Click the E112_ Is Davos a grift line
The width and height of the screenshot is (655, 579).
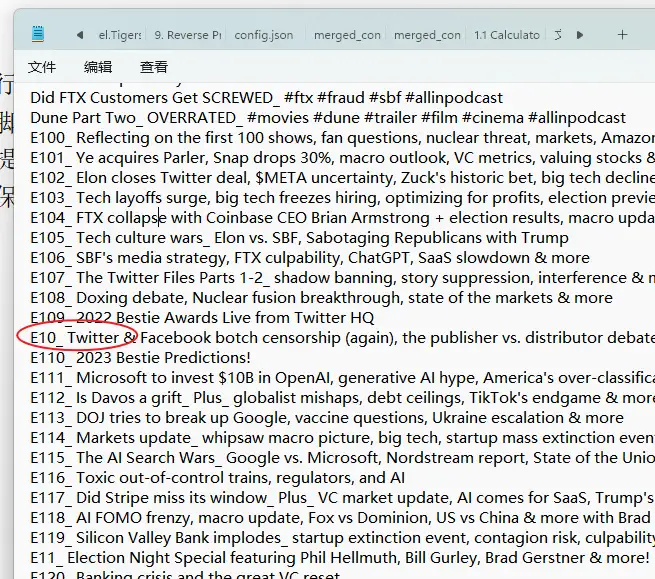343,398
